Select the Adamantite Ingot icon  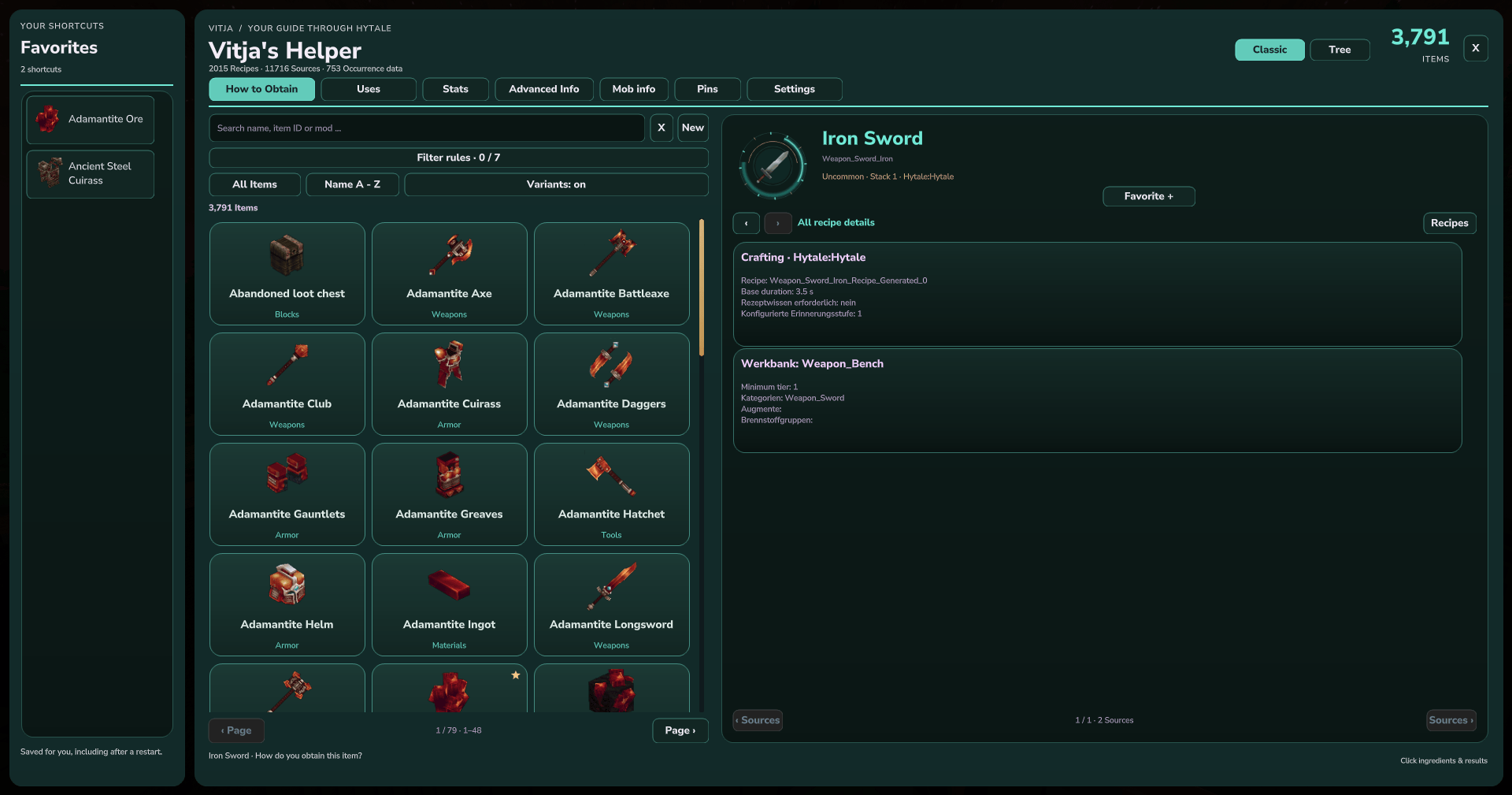click(450, 585)
